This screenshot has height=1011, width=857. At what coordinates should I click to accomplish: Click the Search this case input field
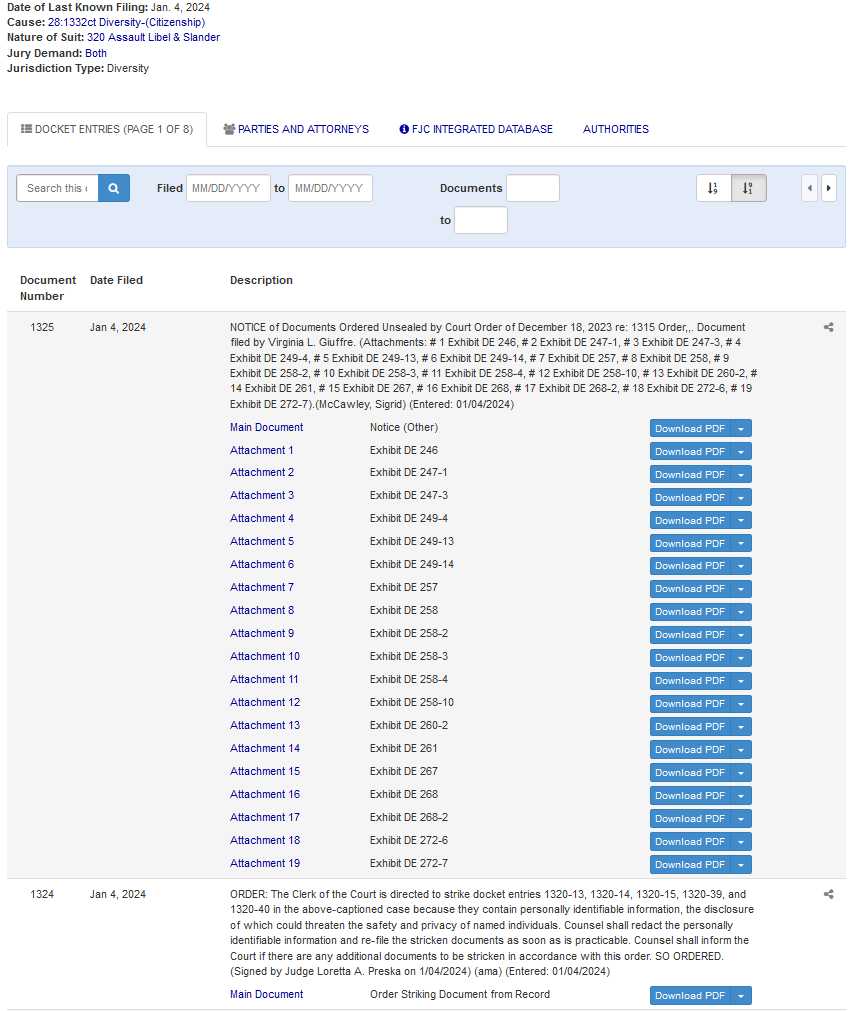(57, 188)
